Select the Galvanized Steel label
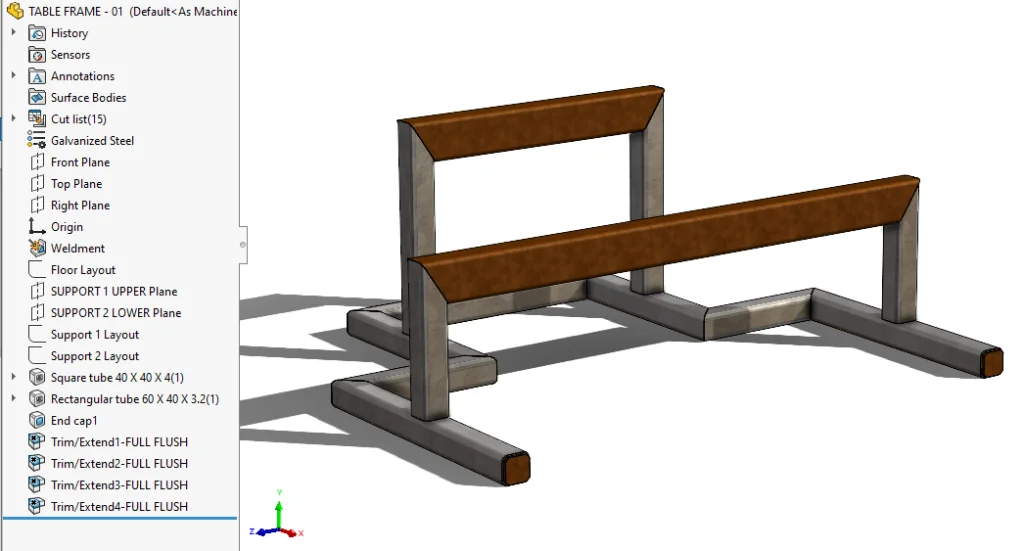Viewport: 1024px width, 551px height. [93, 140]
